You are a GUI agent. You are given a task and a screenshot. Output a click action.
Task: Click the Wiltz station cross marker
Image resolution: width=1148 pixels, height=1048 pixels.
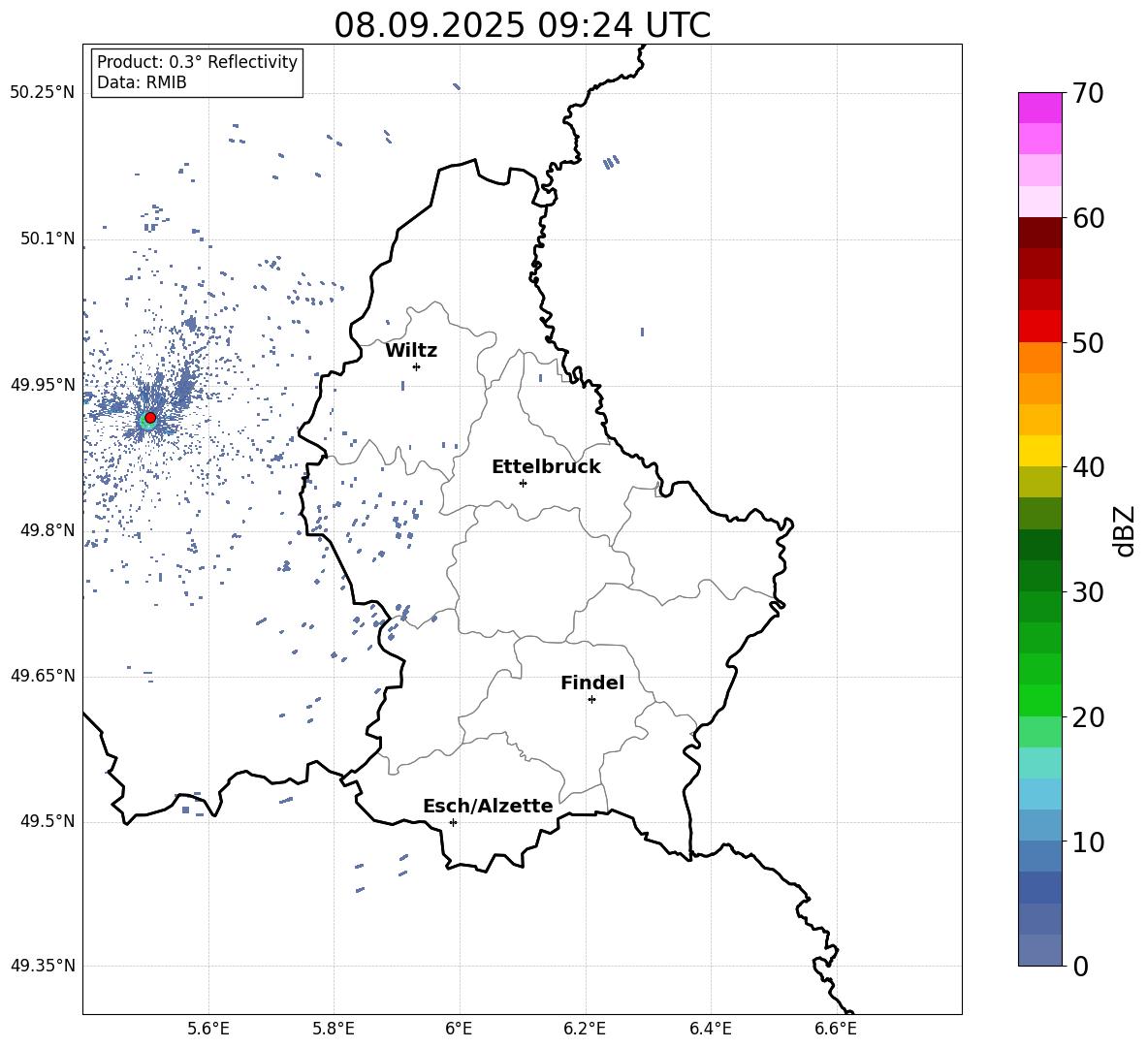coord(417,366)
